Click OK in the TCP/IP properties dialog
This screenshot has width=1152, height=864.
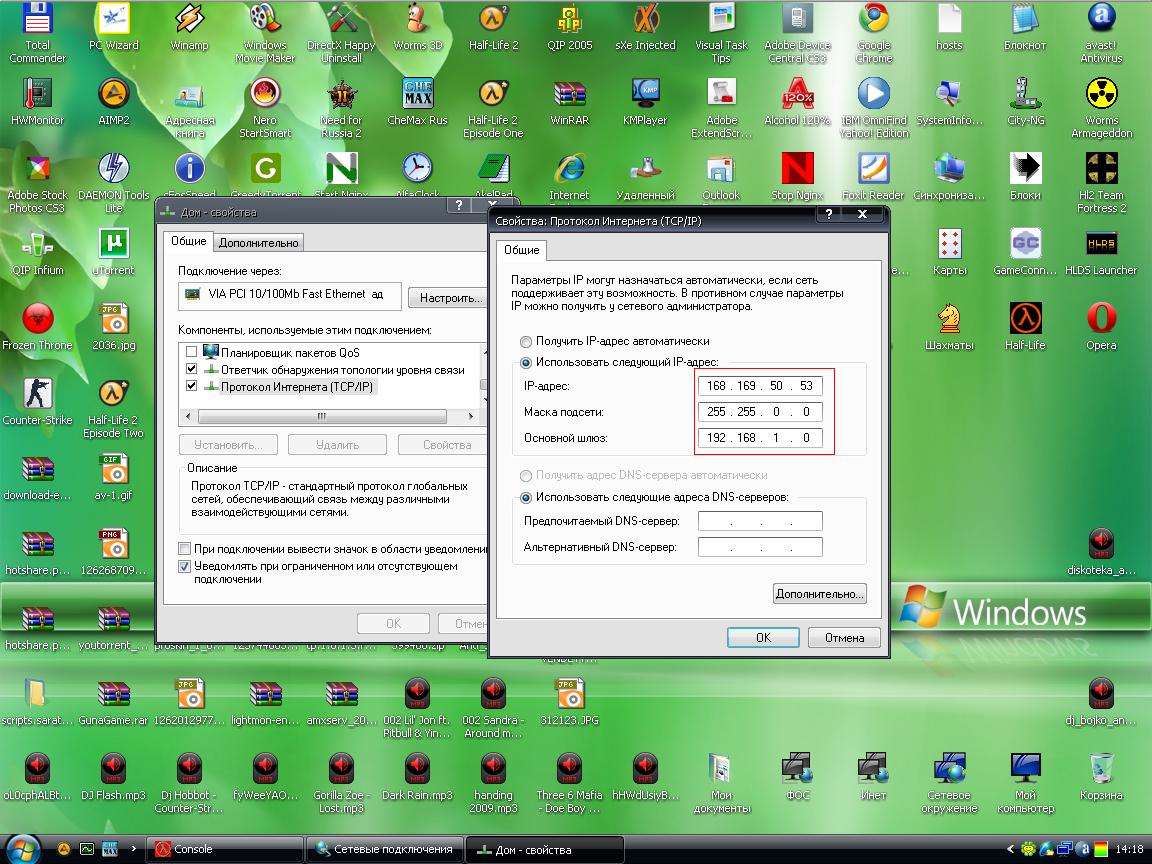coord(763,637)
